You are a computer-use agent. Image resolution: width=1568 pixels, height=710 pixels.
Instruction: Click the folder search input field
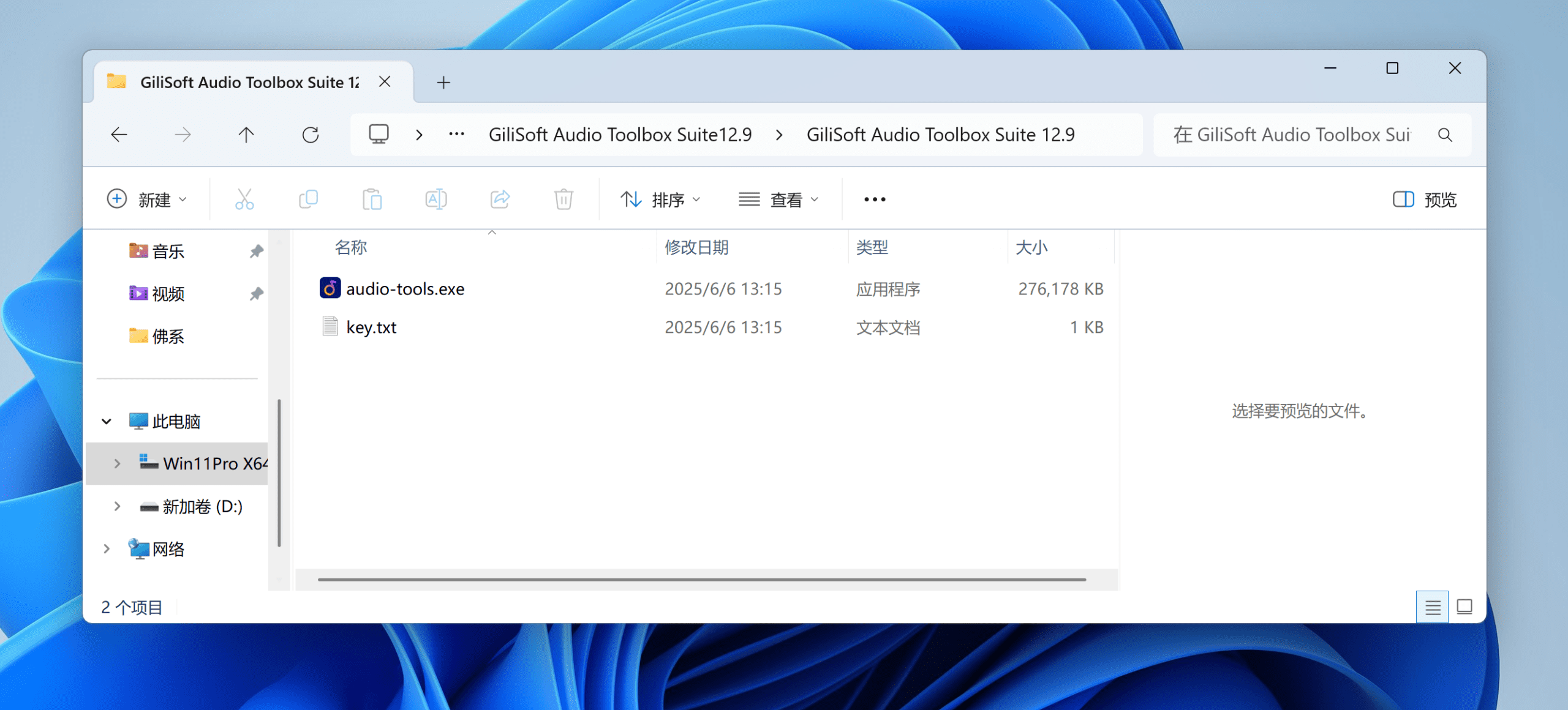(x=1292, y=135)
